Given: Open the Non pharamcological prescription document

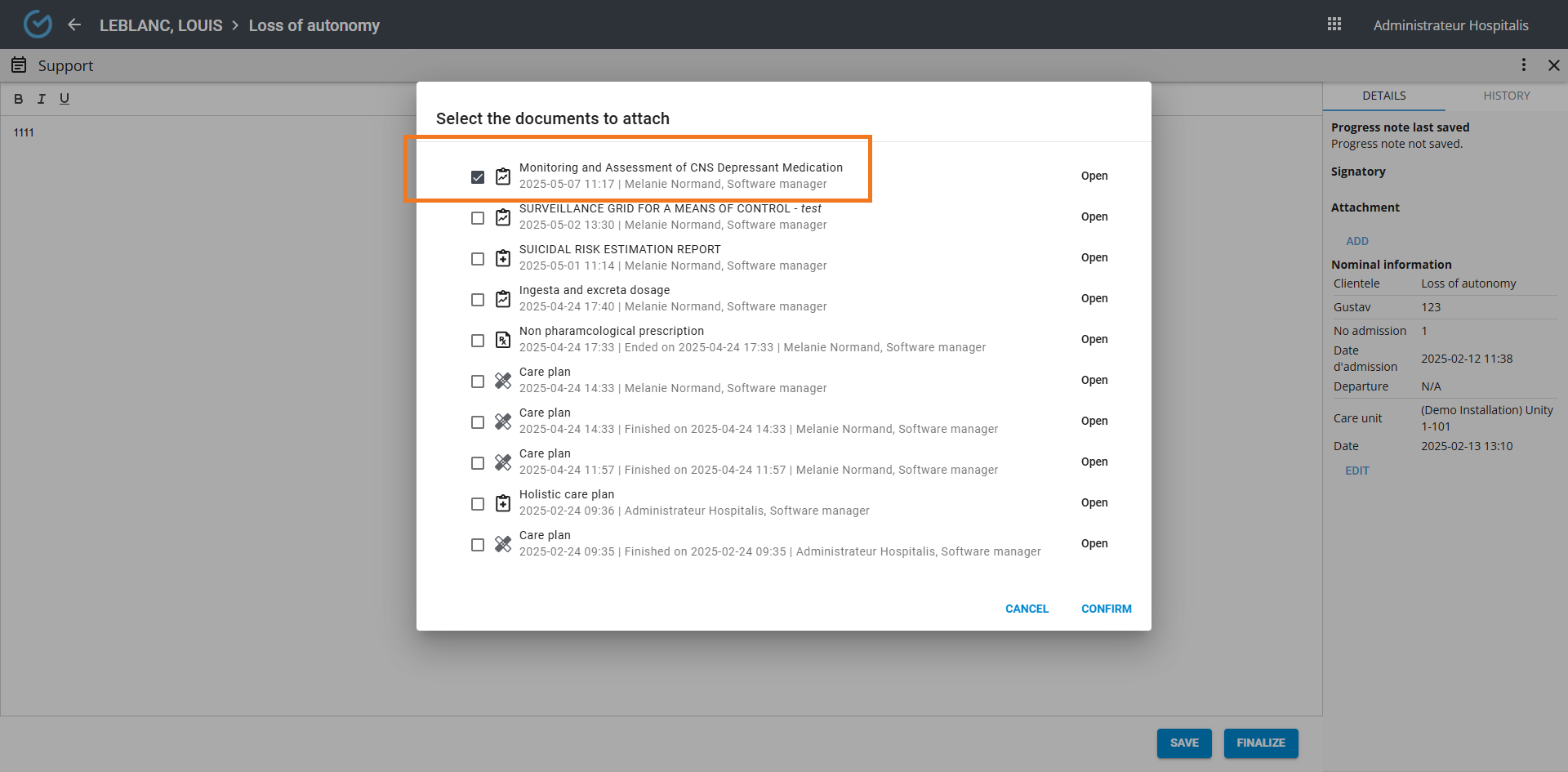Looking at the screenshot, I should (x=1094, y=339).
